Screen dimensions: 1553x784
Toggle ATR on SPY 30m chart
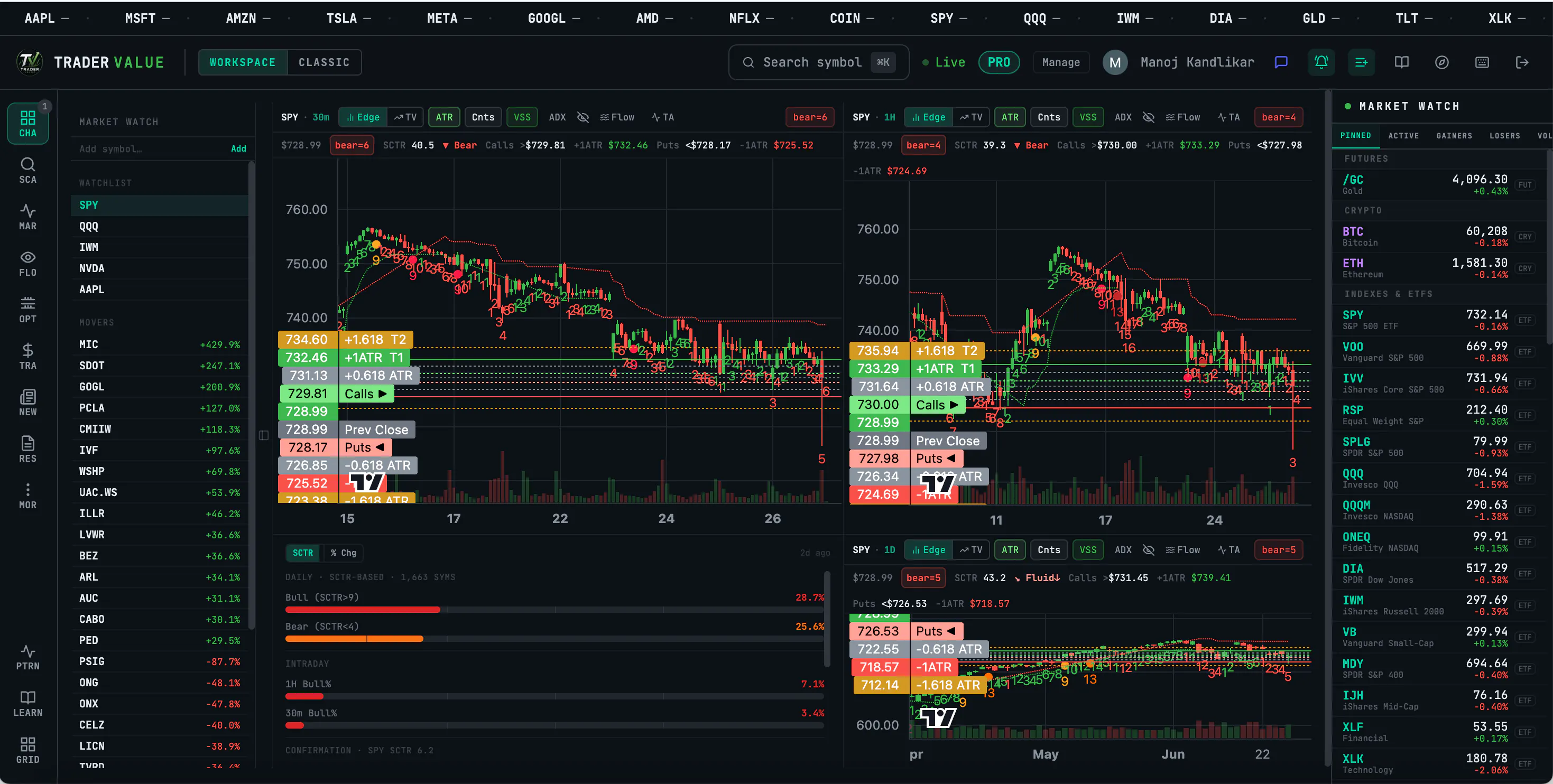(445, 117)
